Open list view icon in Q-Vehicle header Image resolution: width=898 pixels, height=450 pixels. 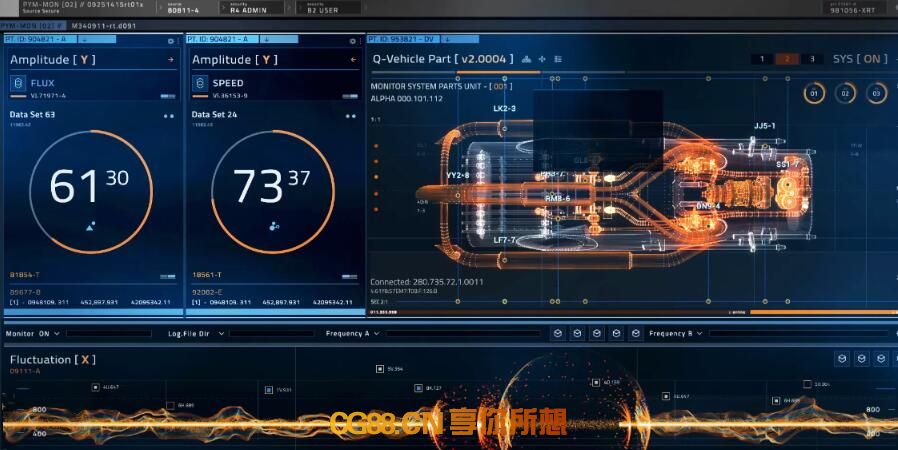coord(558,59)
